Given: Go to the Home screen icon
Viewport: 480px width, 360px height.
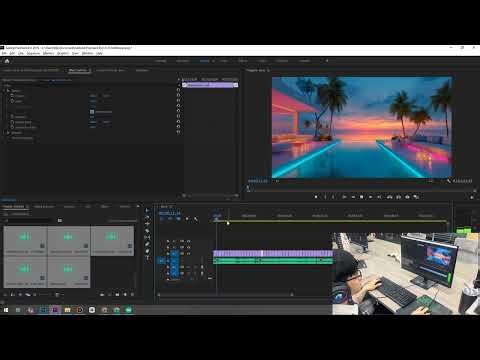Looking at the screenshot, I should (7, 61).
